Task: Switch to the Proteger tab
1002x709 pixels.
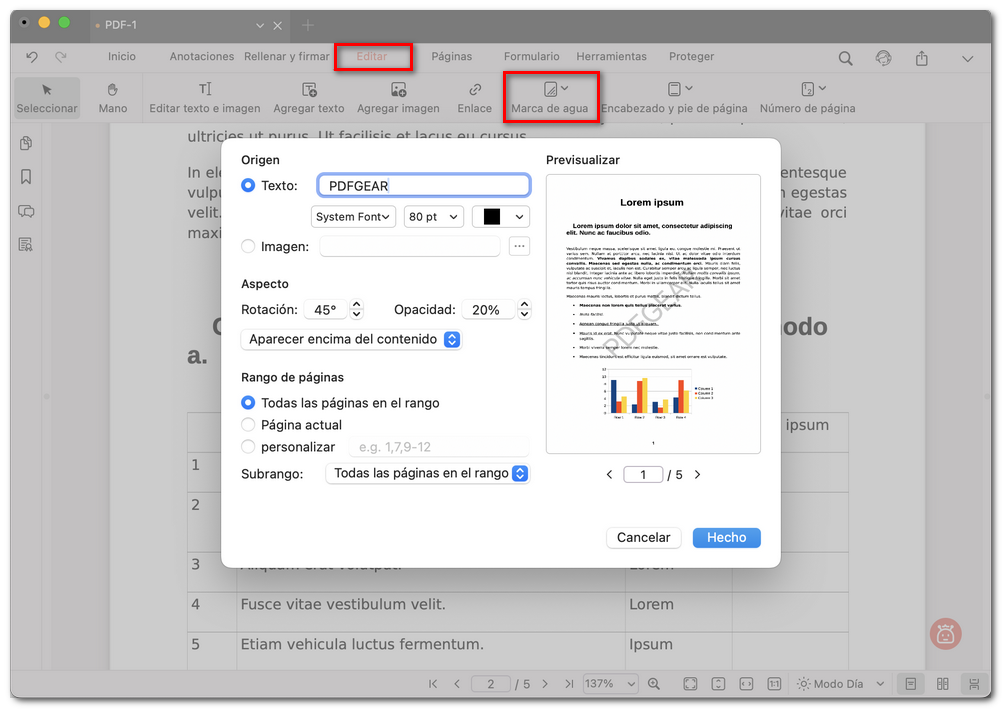Action: pos(691,56)
